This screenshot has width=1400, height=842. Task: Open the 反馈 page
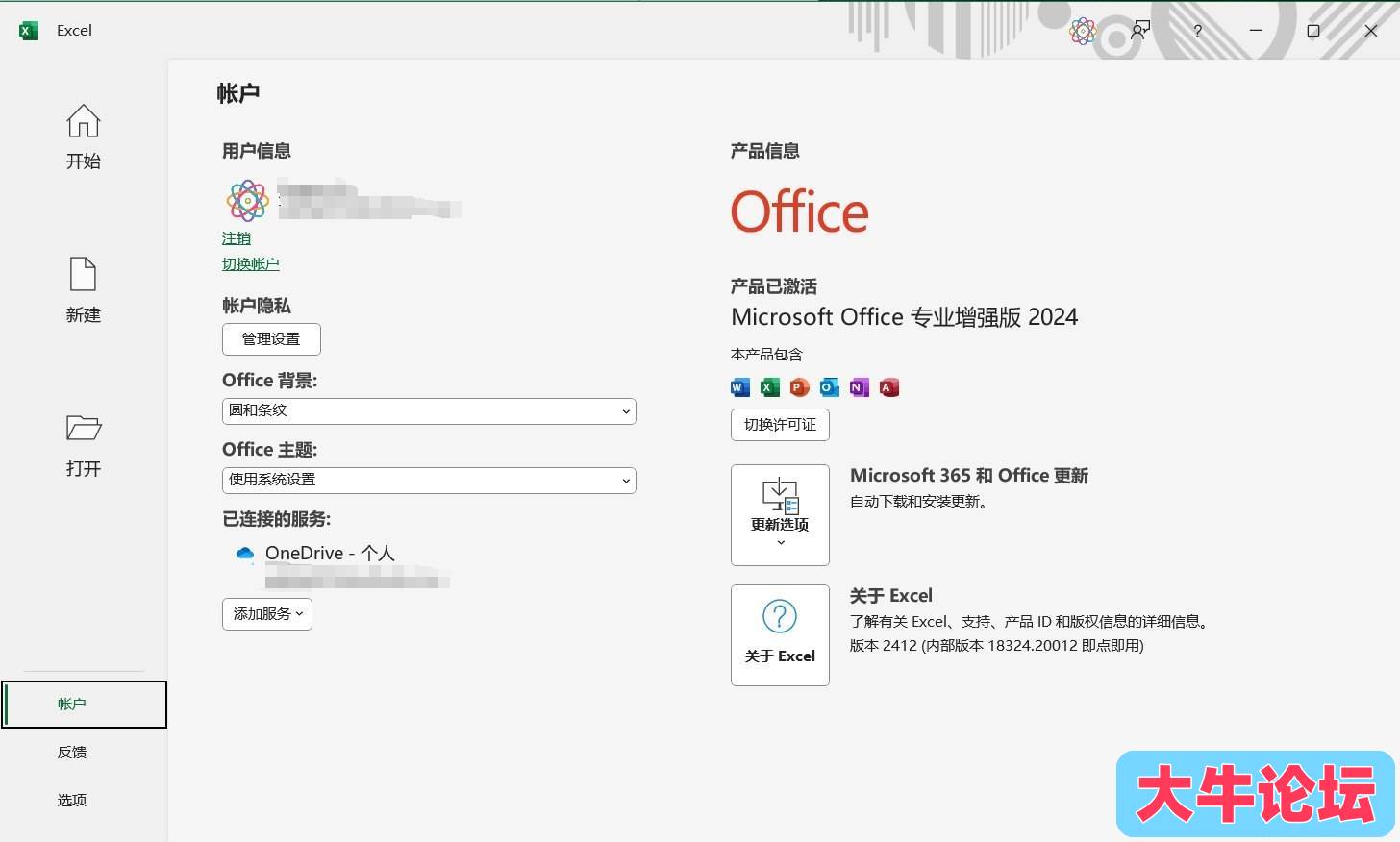72,753
